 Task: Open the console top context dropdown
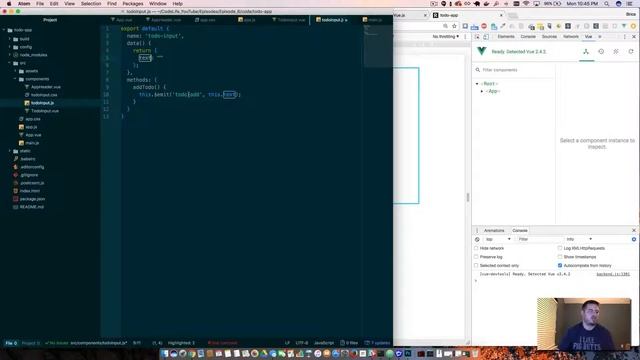tap(497, 239)
